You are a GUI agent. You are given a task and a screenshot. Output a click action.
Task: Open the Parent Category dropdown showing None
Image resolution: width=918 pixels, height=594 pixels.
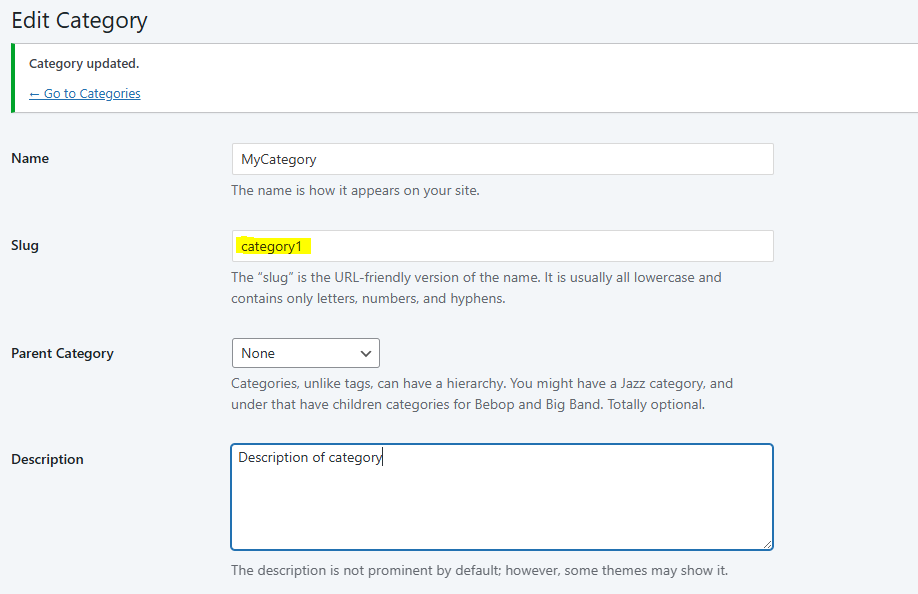click(305, 353)
